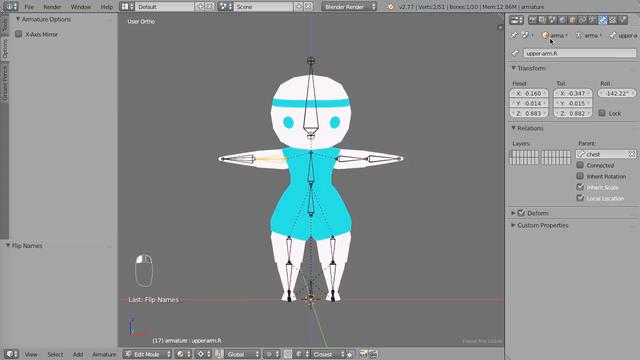
Task: Open Armature data properties tab icon
Action: [592, 20]
